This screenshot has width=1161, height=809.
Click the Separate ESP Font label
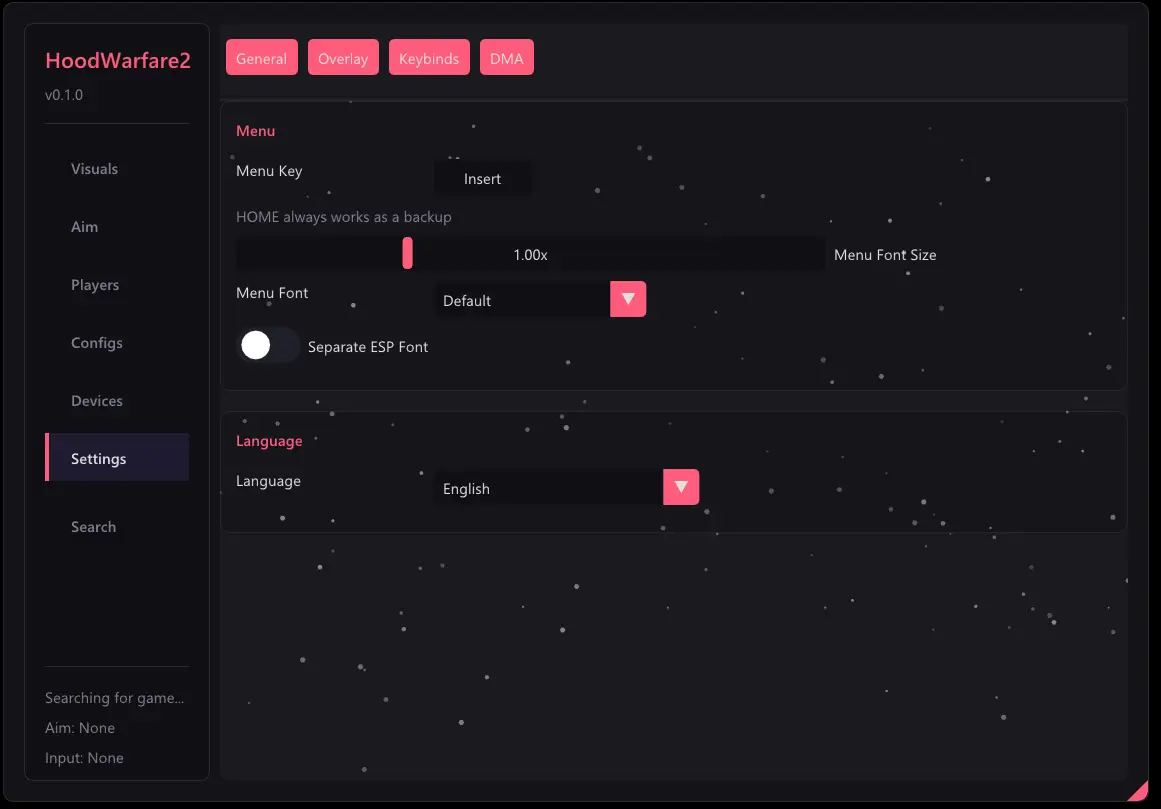368,346
